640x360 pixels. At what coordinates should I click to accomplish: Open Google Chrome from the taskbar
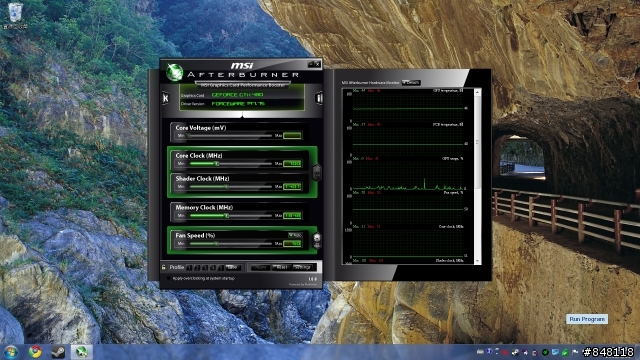35,352
